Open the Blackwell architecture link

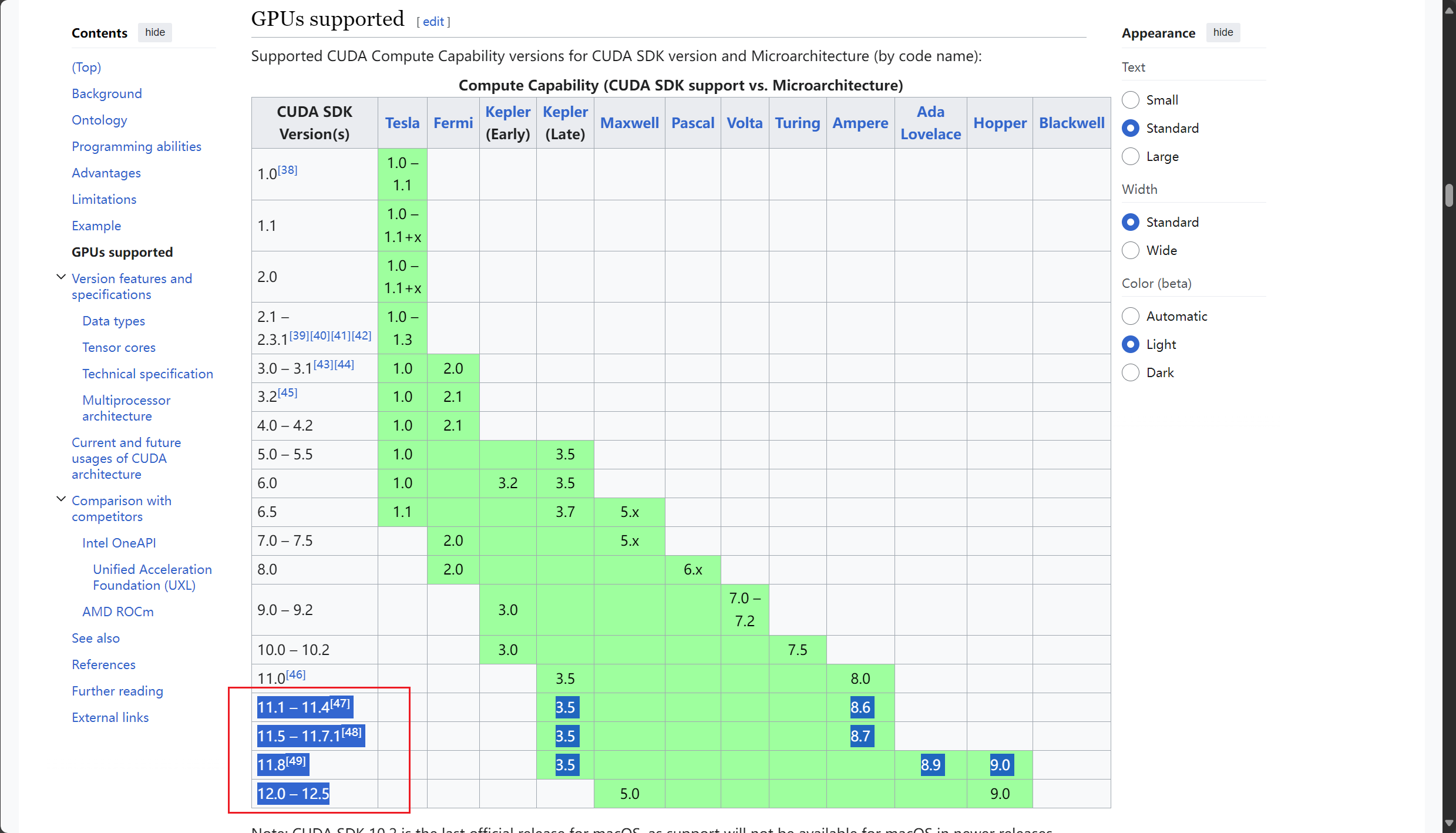[x=1071, y=123]
